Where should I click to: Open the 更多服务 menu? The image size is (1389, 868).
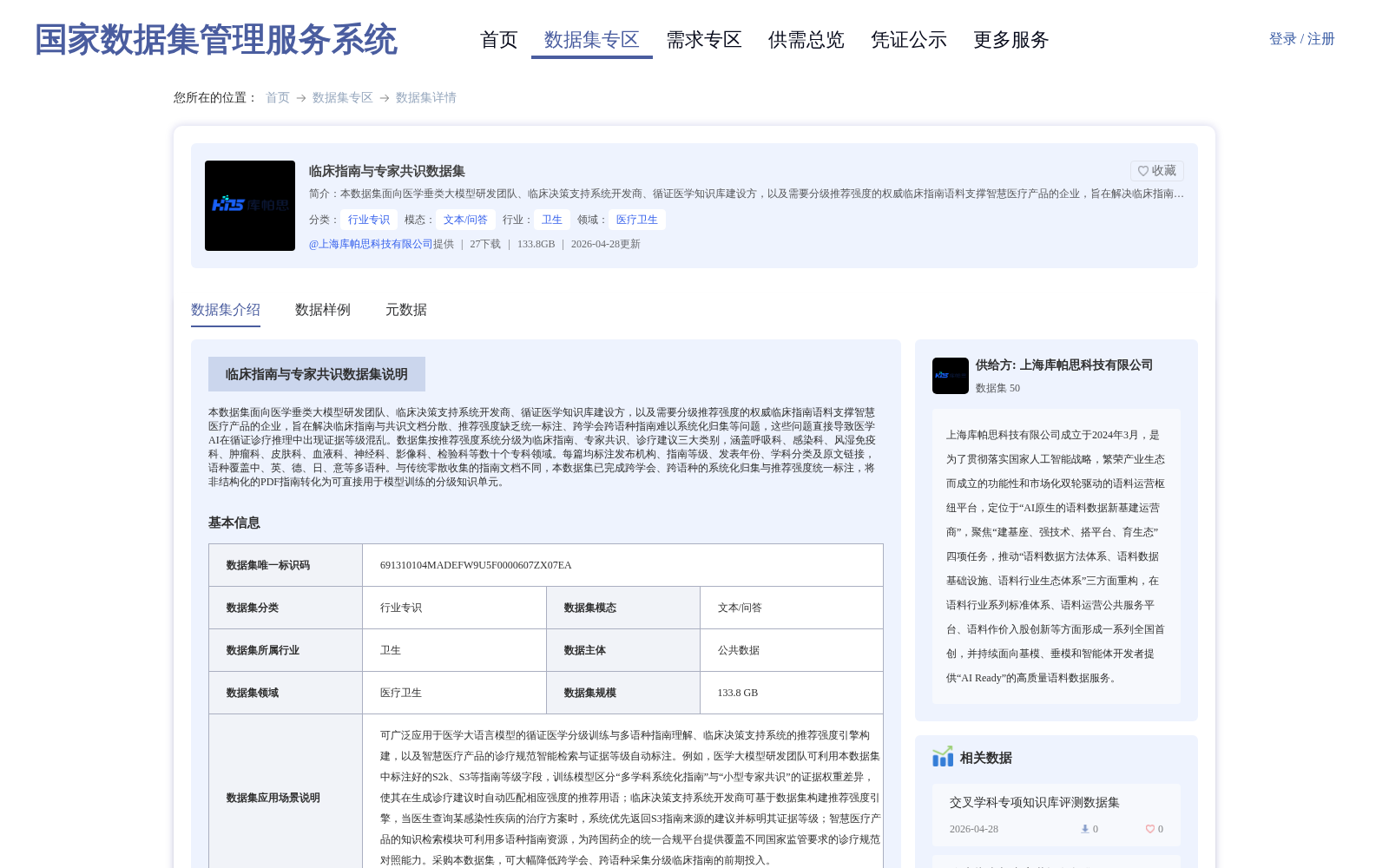[1011, 40]
